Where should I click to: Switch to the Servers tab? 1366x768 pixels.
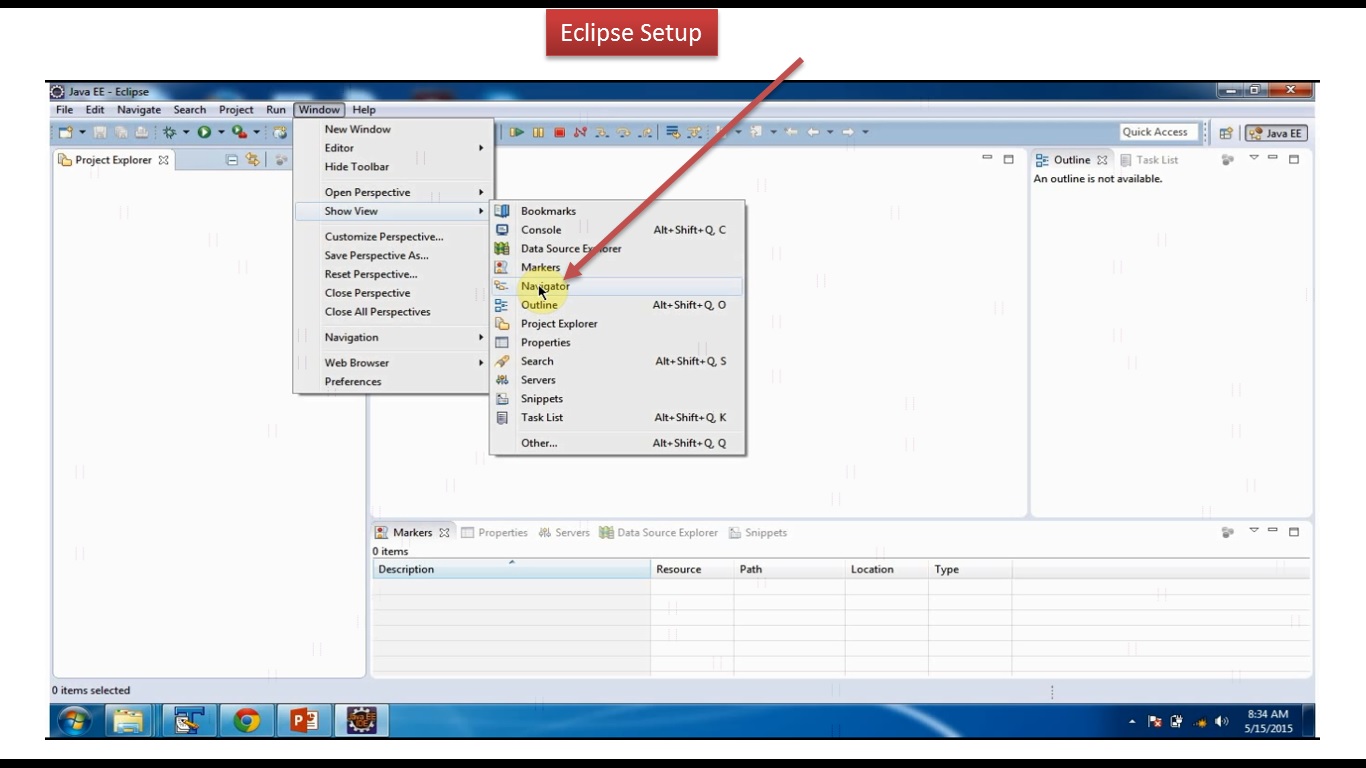[x=564, y=533]
